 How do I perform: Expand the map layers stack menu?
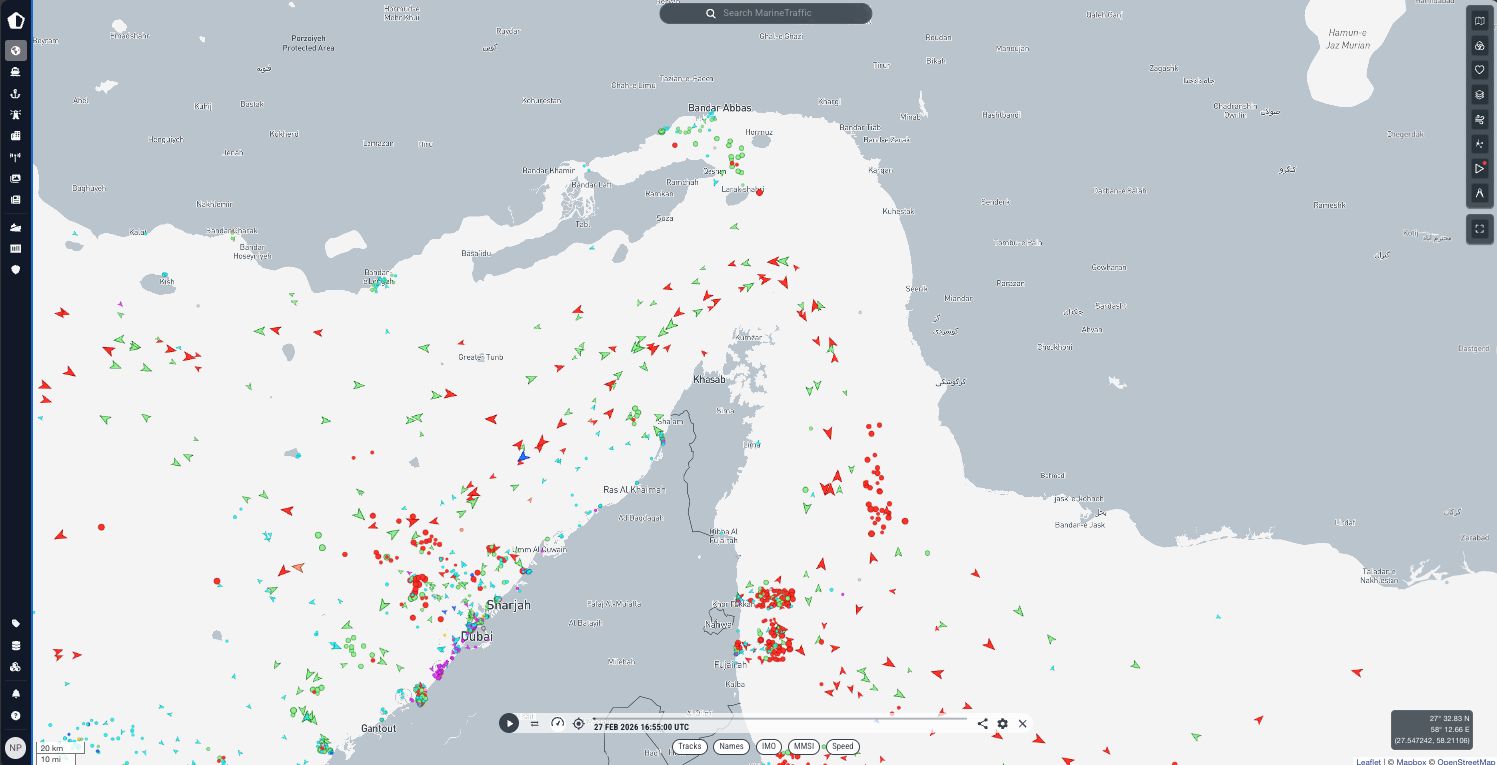(x=1480, y=95)
